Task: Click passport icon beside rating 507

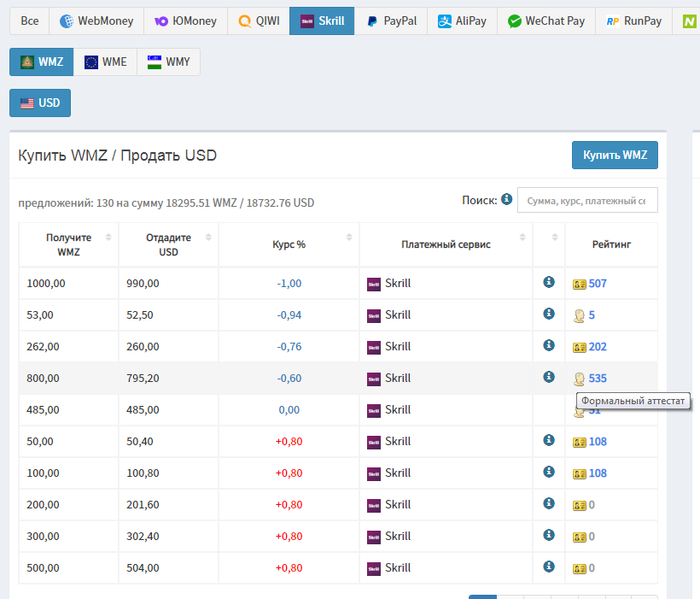Action: point(579,284)
